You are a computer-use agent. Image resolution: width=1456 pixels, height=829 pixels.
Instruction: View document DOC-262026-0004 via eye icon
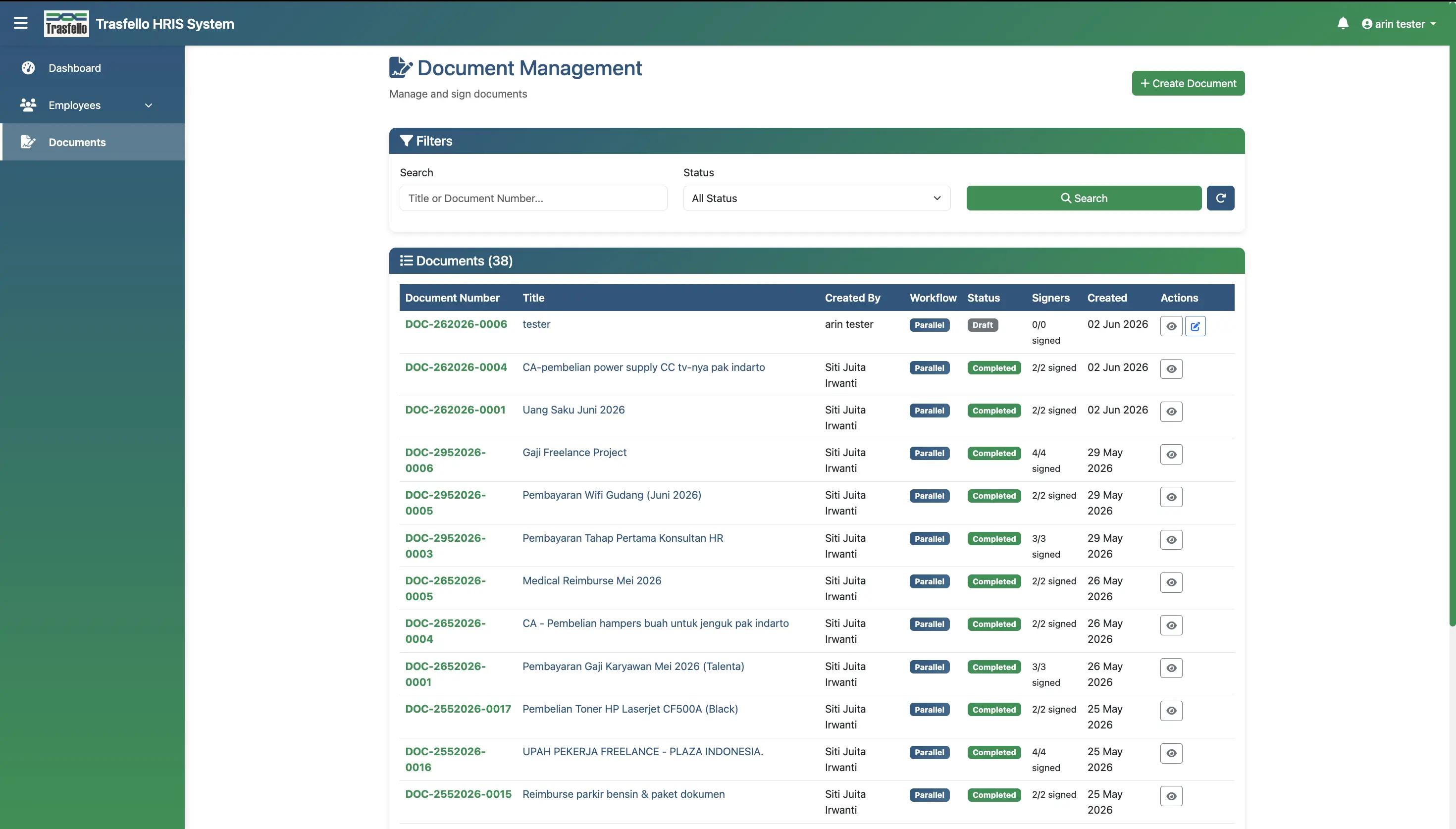tap(1171, 369)
